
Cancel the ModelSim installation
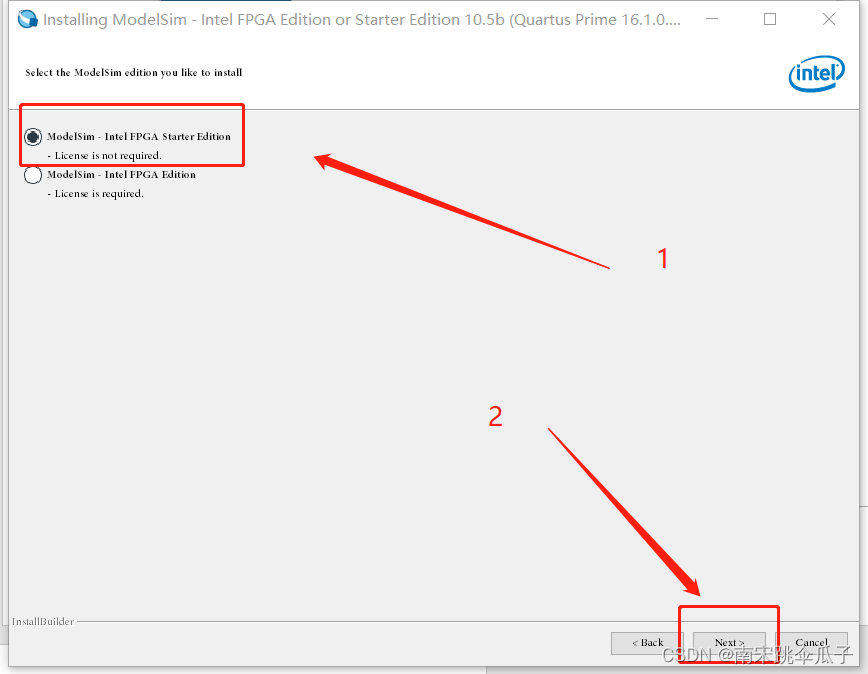point(811,642)
